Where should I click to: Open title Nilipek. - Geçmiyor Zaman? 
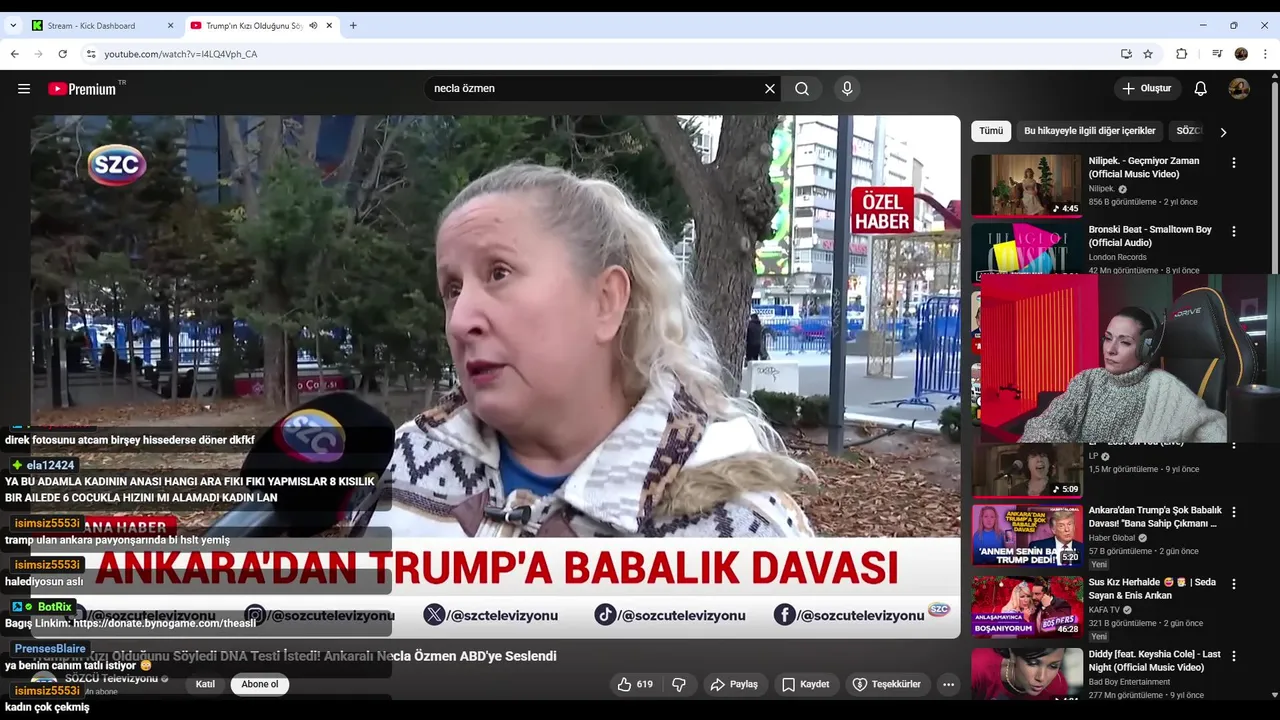pyautogui.click(x=1144, y=167)
